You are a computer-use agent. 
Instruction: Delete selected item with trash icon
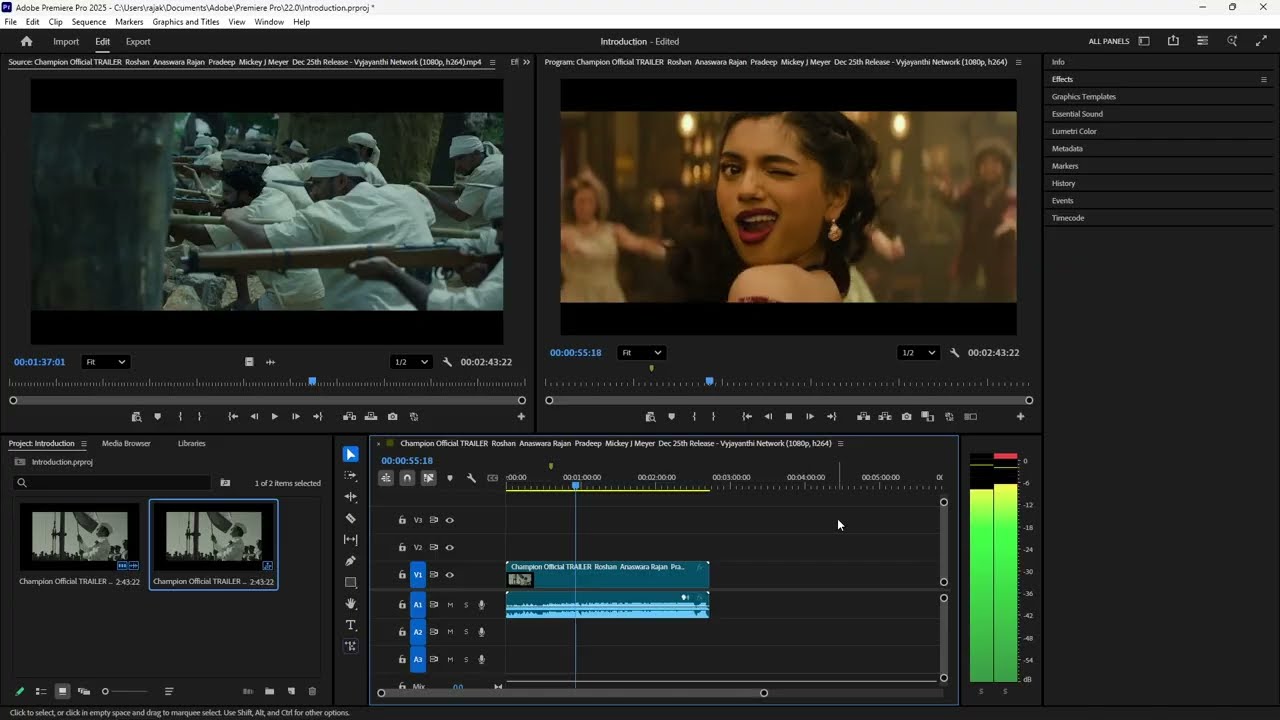coord(312,691)
